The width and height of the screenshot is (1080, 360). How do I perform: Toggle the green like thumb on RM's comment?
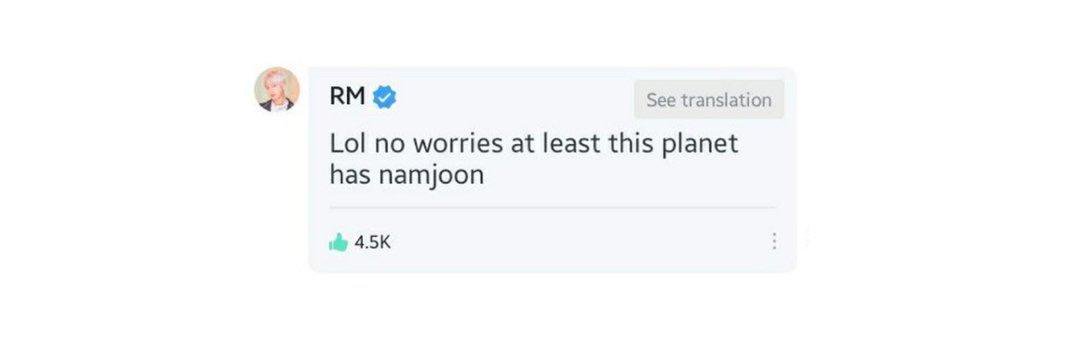pyautogui.click(x=338, y=242)
